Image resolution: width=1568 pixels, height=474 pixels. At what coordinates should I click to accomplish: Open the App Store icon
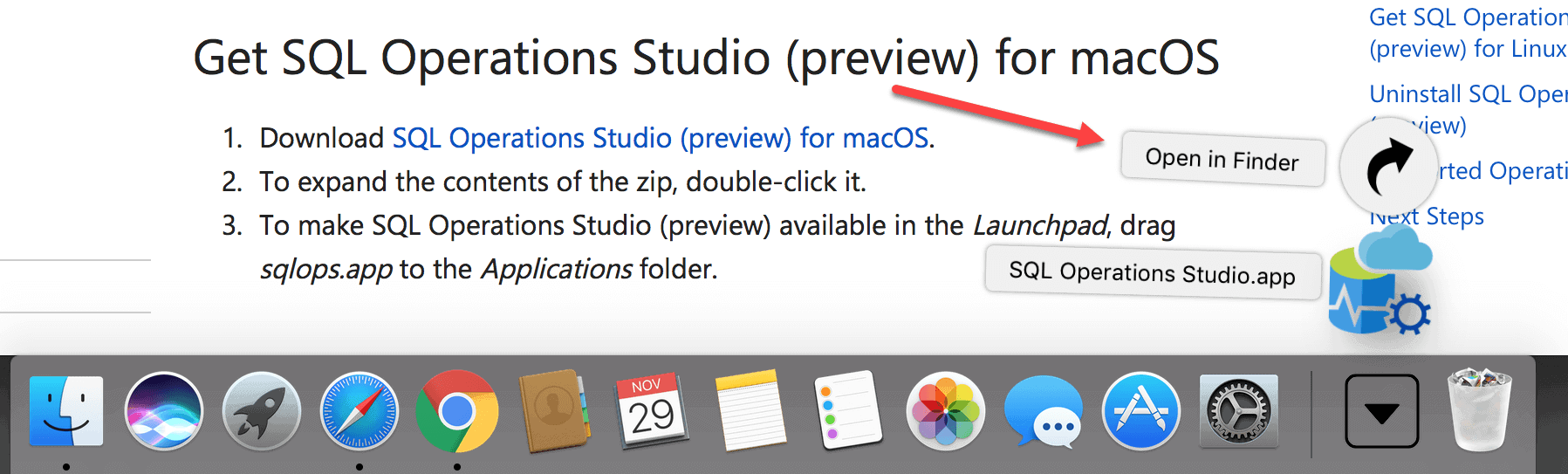point(1141,411)
